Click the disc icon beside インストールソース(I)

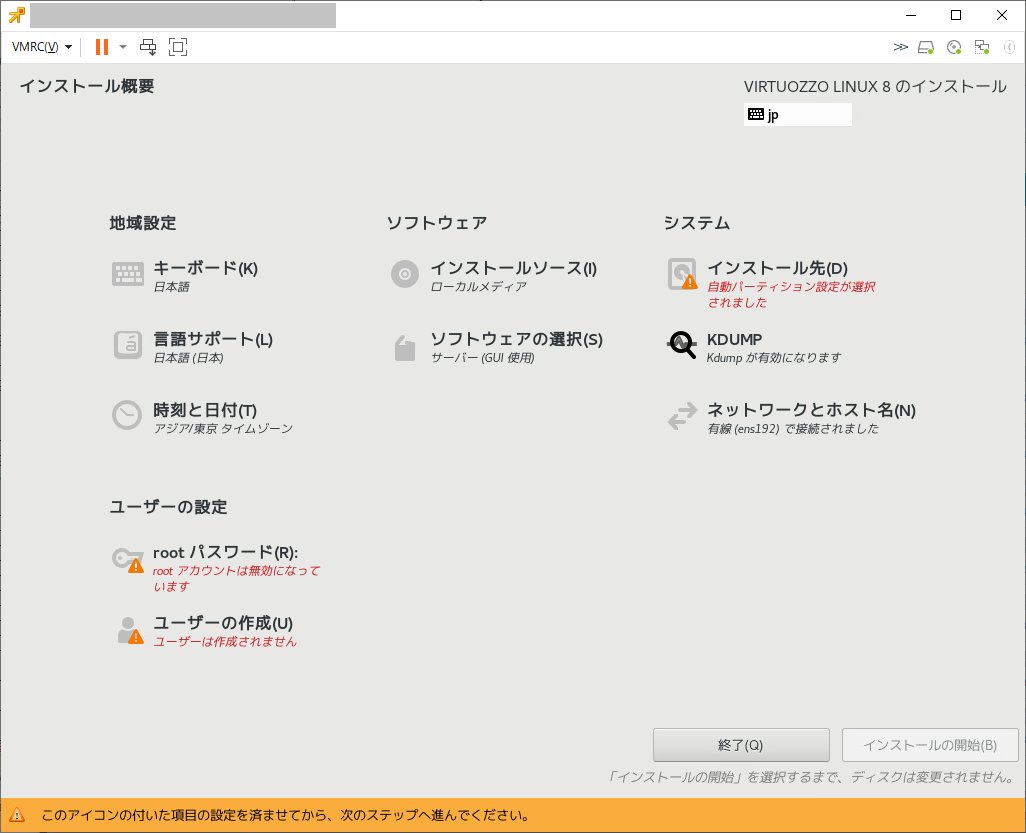(x=404, y=274)
